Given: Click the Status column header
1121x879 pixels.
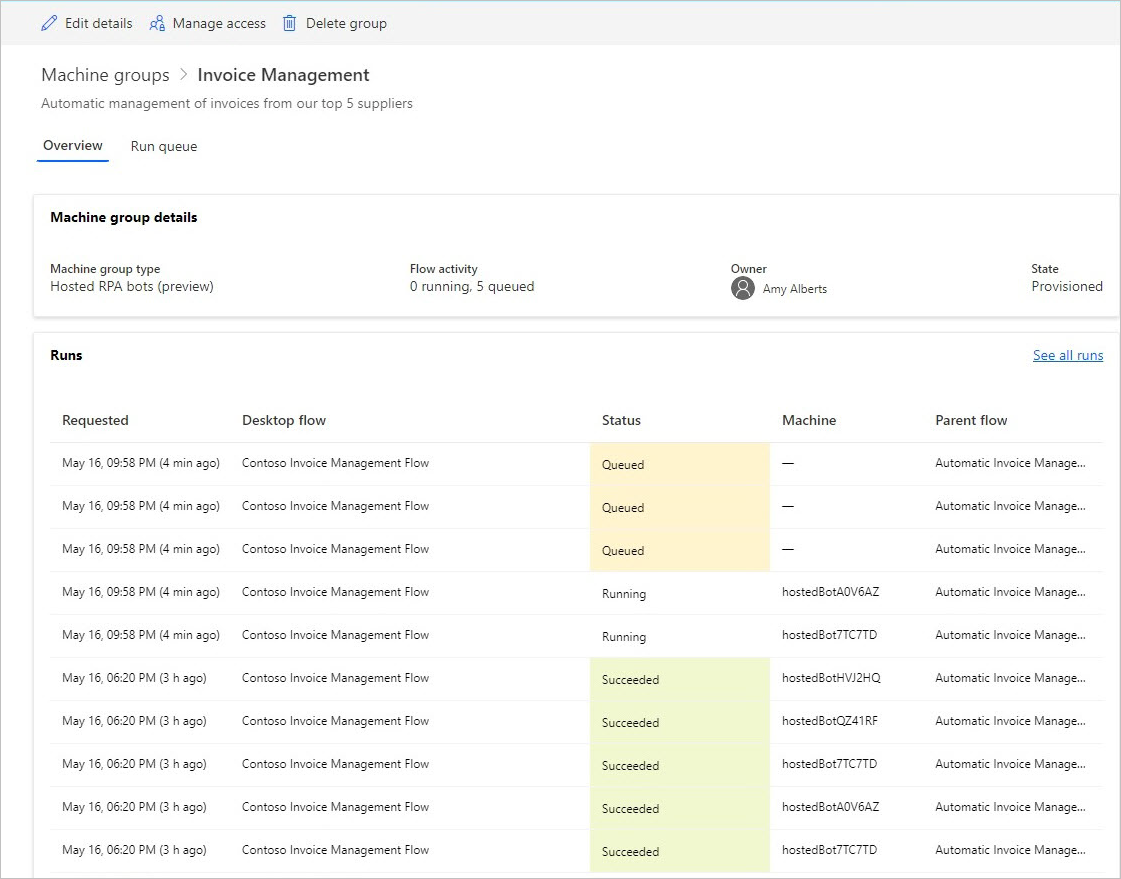Looking at the screenshot, I should pyautogui.click(x=621, y=420).
